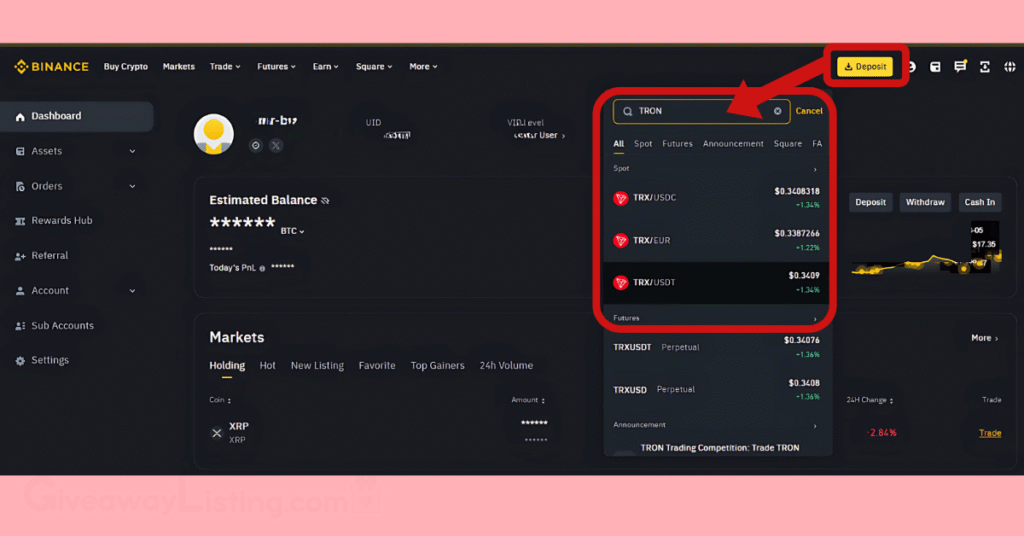Open Markets in top navigation
The height and width of the screenshot is (536, 1024).
(178, 67)
